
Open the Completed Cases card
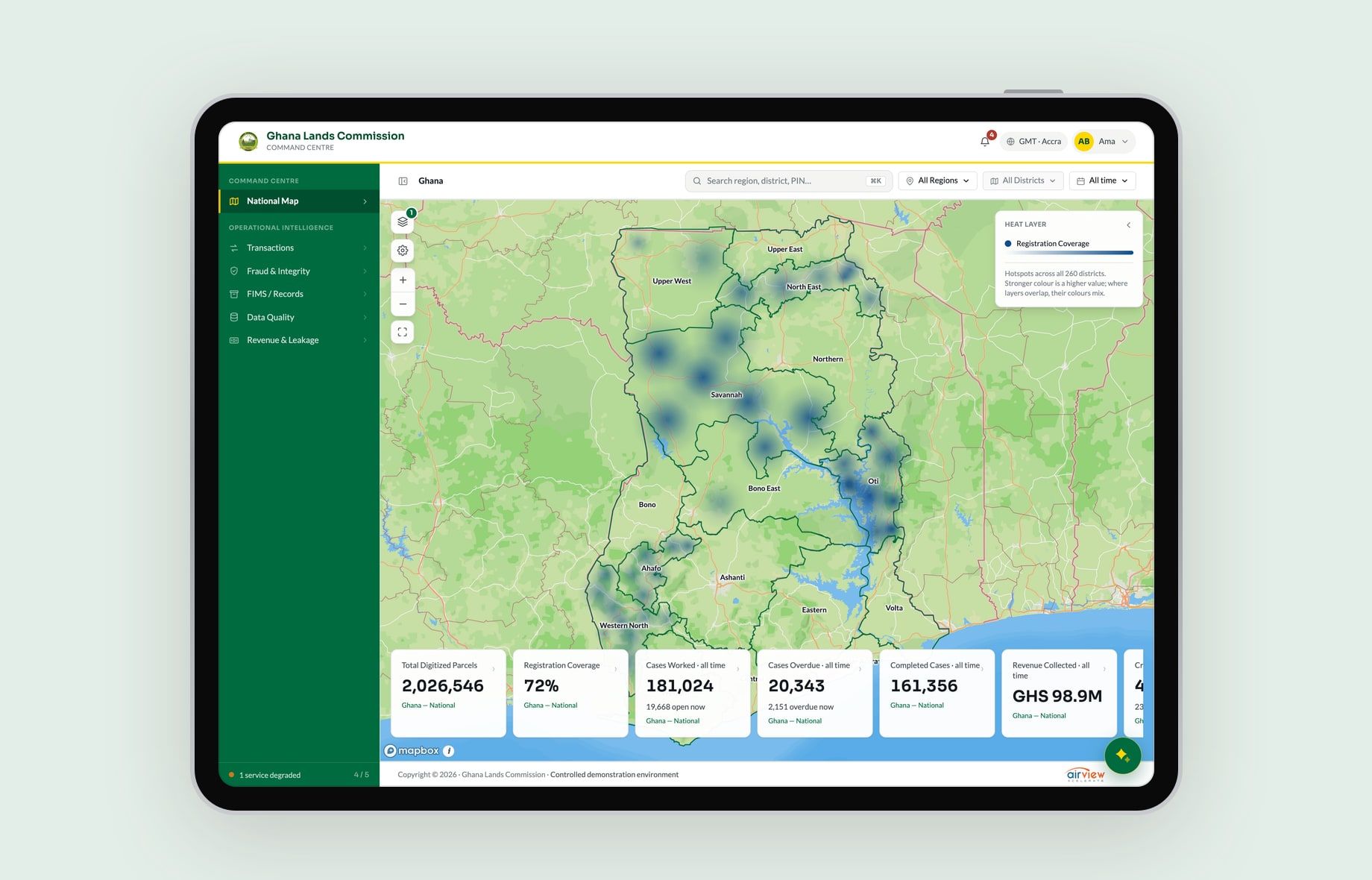[x=937, y=693]
